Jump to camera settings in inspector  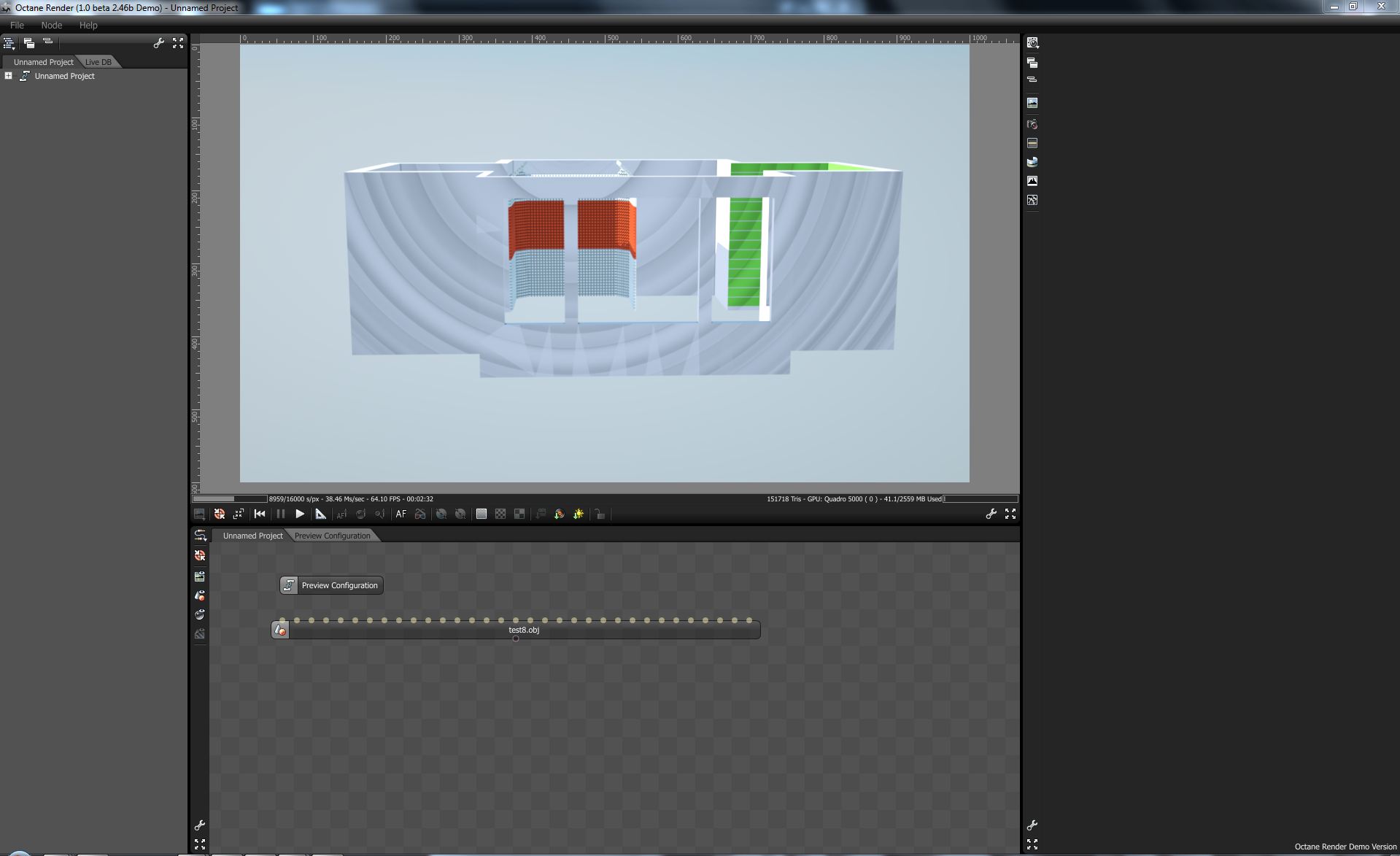(1032, 124)
